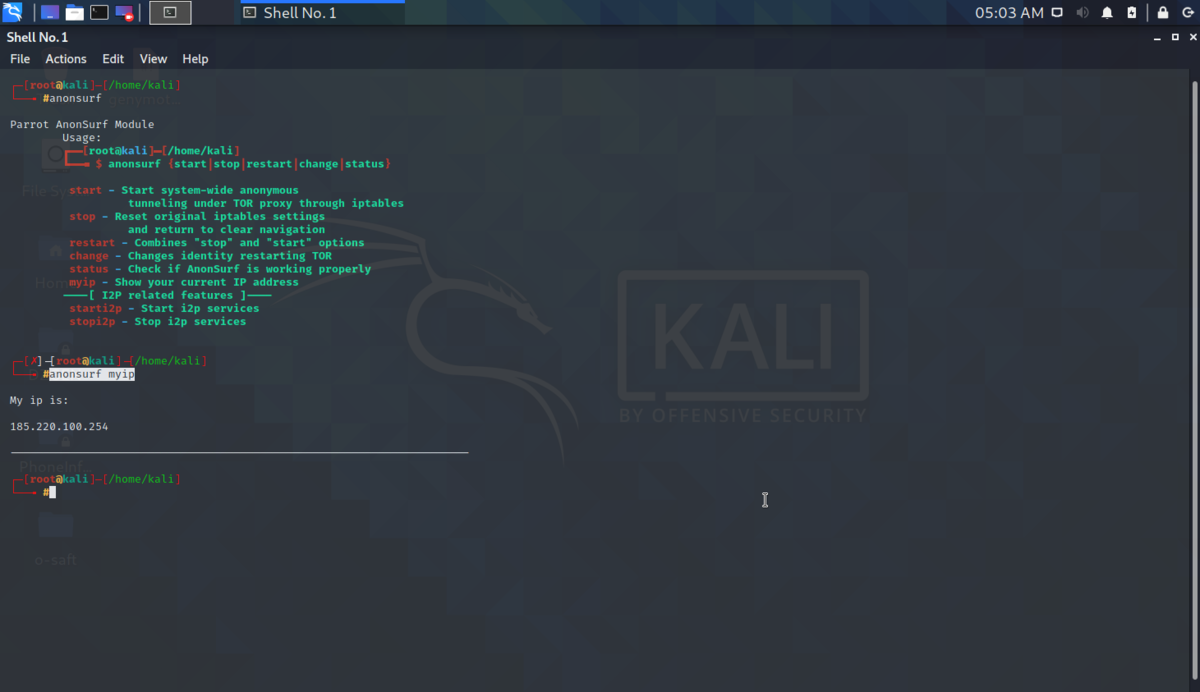Open the file manager panel launcher
The width and height of the screenshot is (1200, 692).
[75, 13]
